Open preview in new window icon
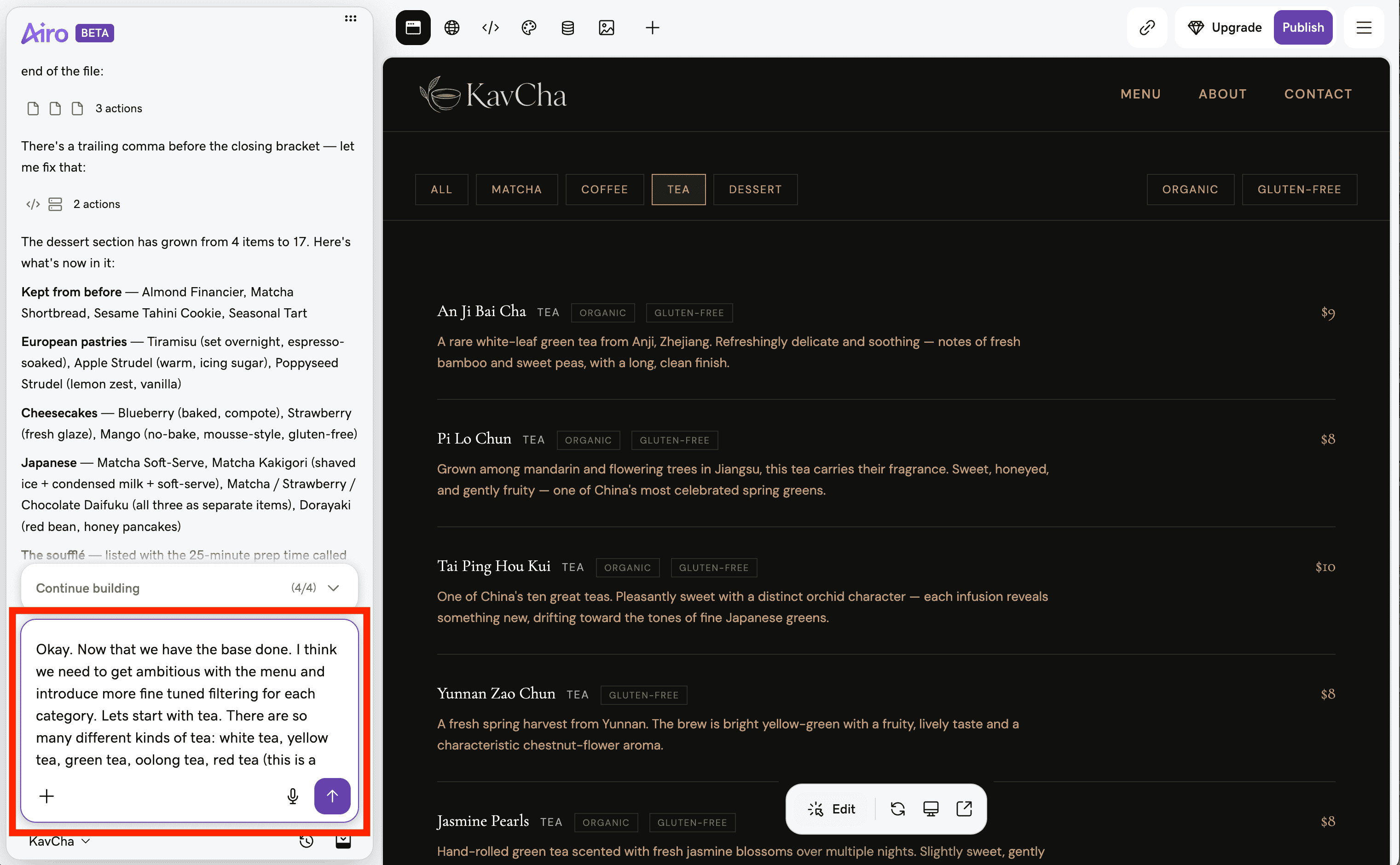1400x865 pixels. 964,808
